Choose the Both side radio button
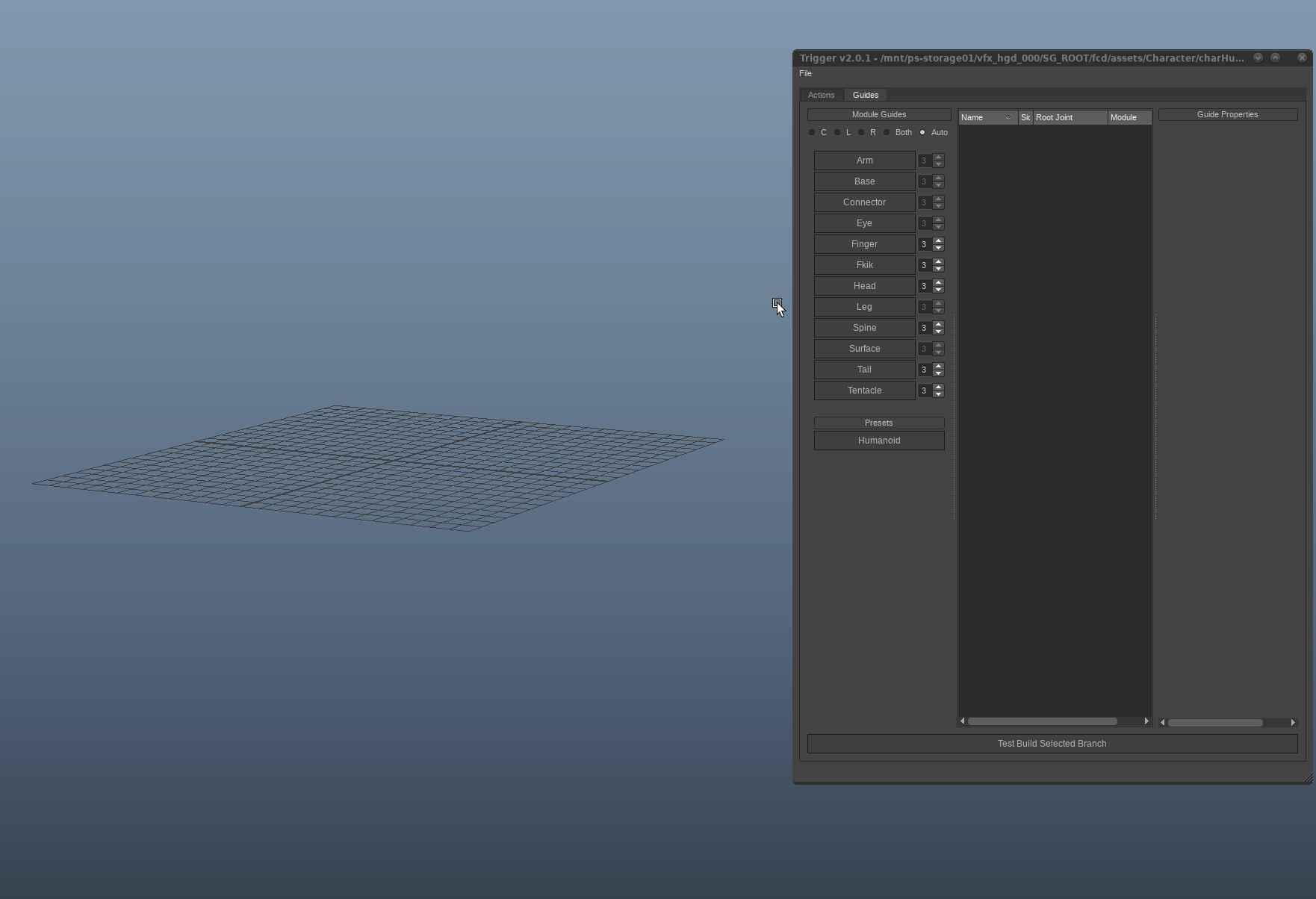This screenshot has height=899, width=1316. [x=887, y=132]
